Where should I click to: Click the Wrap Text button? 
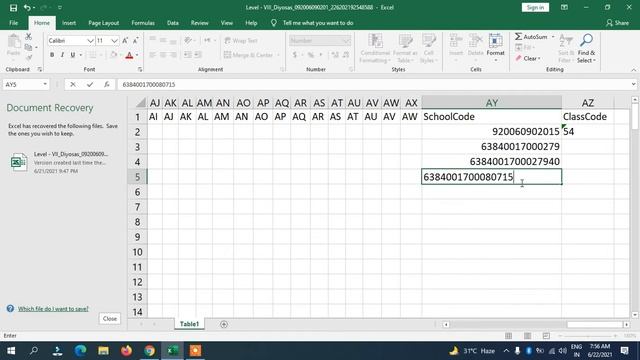[x=241, y=40]
